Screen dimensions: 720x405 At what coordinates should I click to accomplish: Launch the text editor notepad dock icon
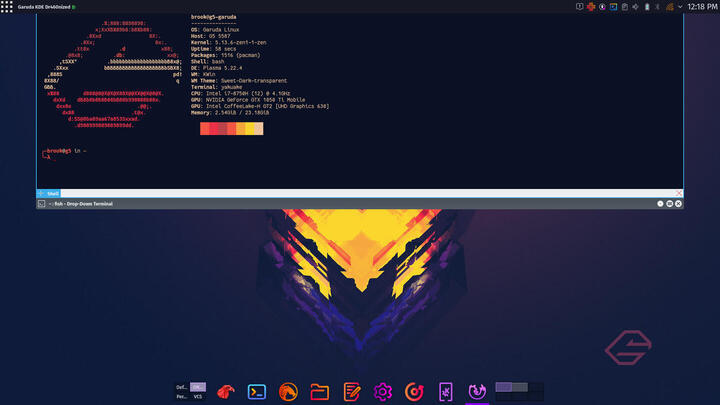[x=351, y=392]
